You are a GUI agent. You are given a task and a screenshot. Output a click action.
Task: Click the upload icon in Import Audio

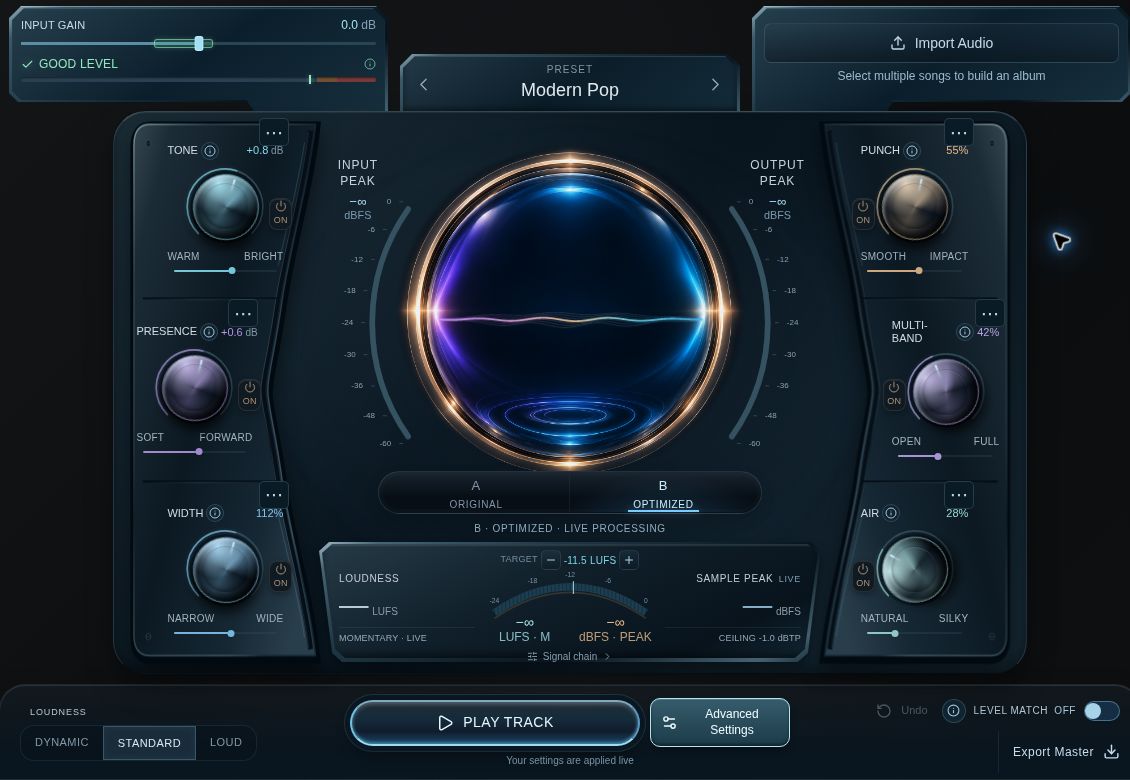(898, 43)
